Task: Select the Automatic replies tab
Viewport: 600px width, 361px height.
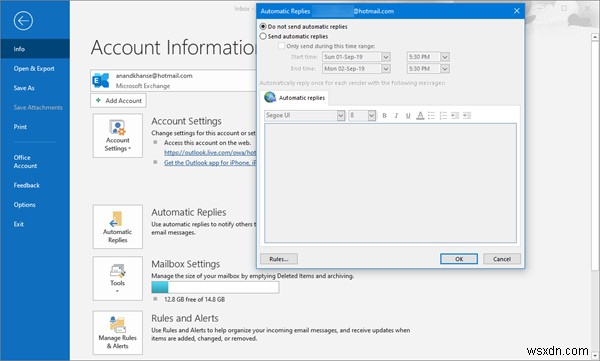Action: (x=294, y=98)
